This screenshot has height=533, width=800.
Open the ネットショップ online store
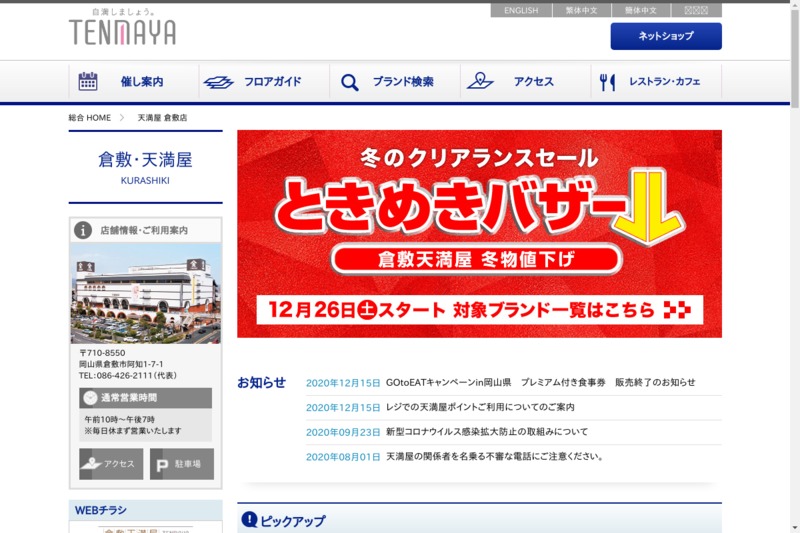click(665, 37)
